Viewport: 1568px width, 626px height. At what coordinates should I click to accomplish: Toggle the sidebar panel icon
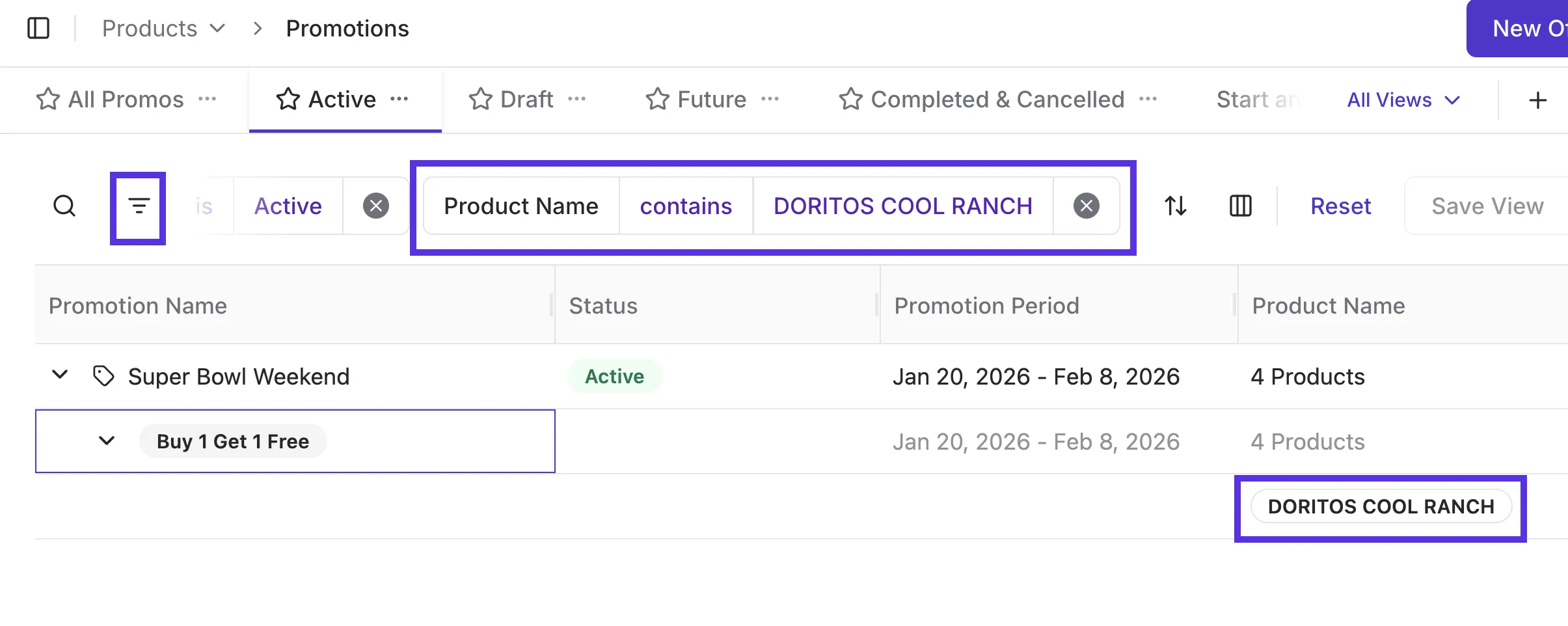38,29
